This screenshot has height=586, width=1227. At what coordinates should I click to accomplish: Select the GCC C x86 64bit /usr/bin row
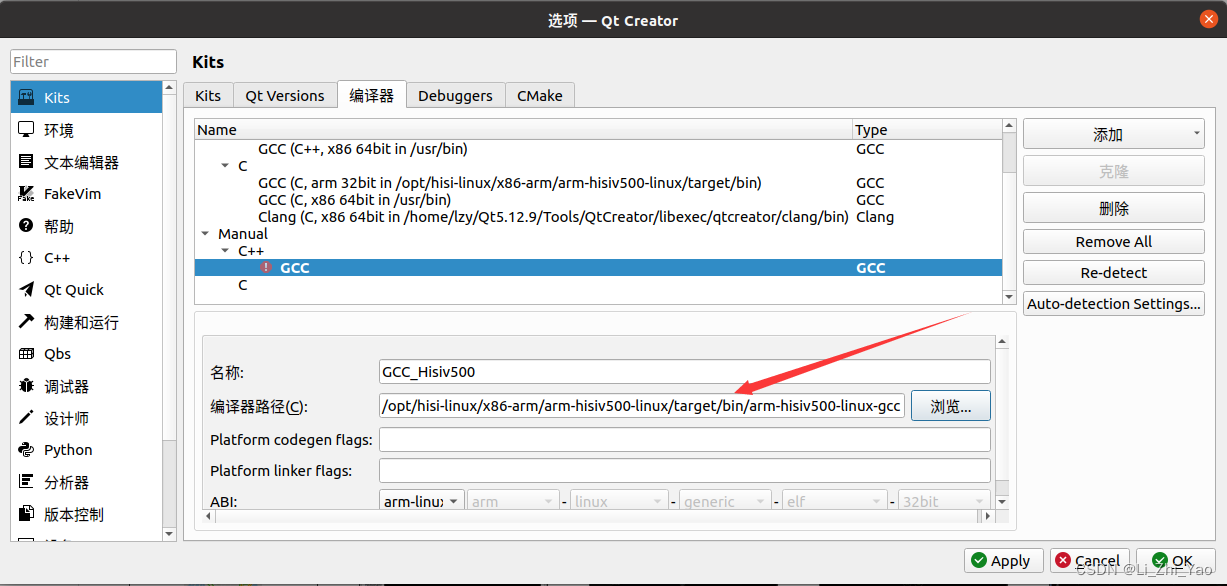click(598, 199)
